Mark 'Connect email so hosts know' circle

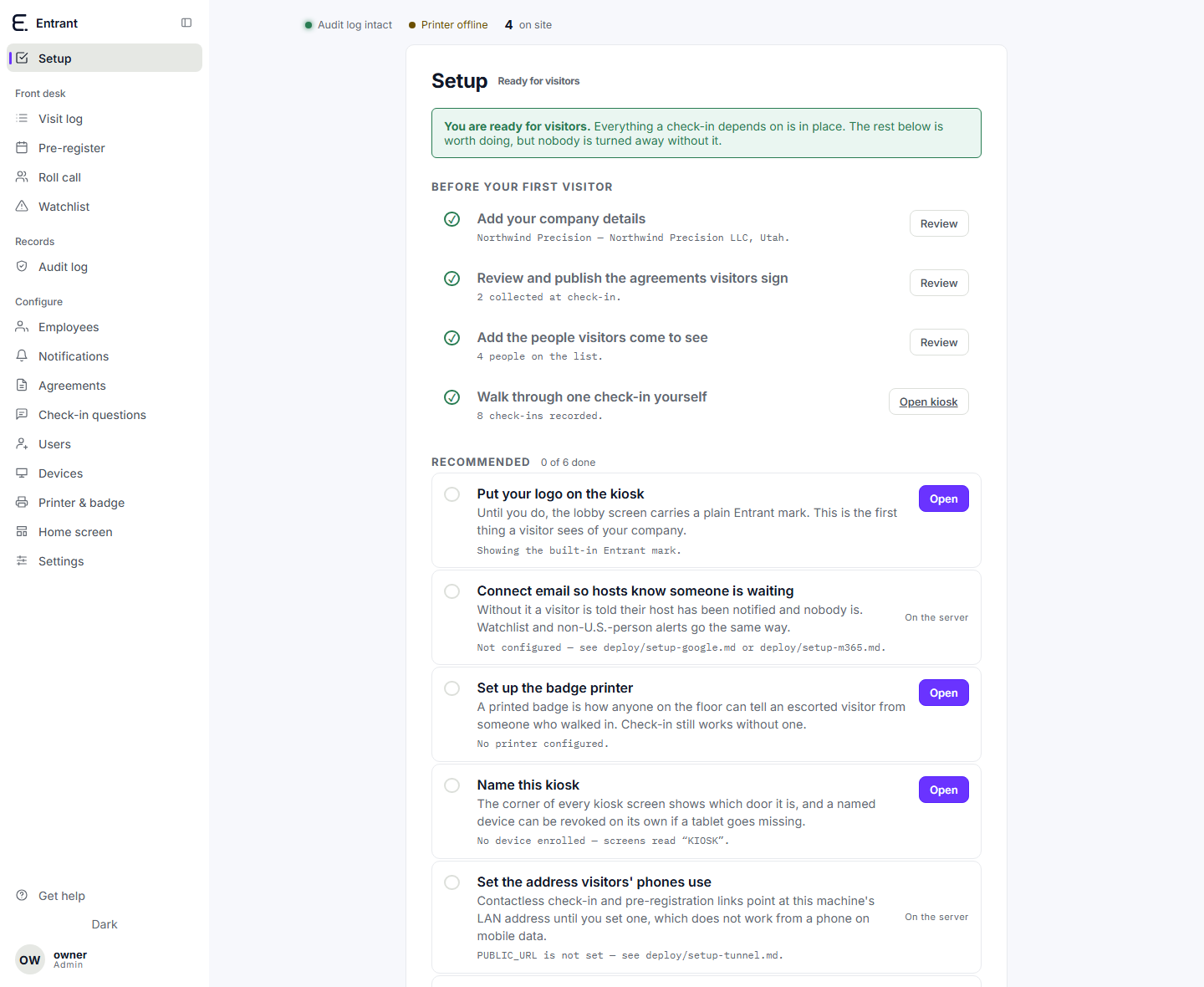click(x=451, y=591)
